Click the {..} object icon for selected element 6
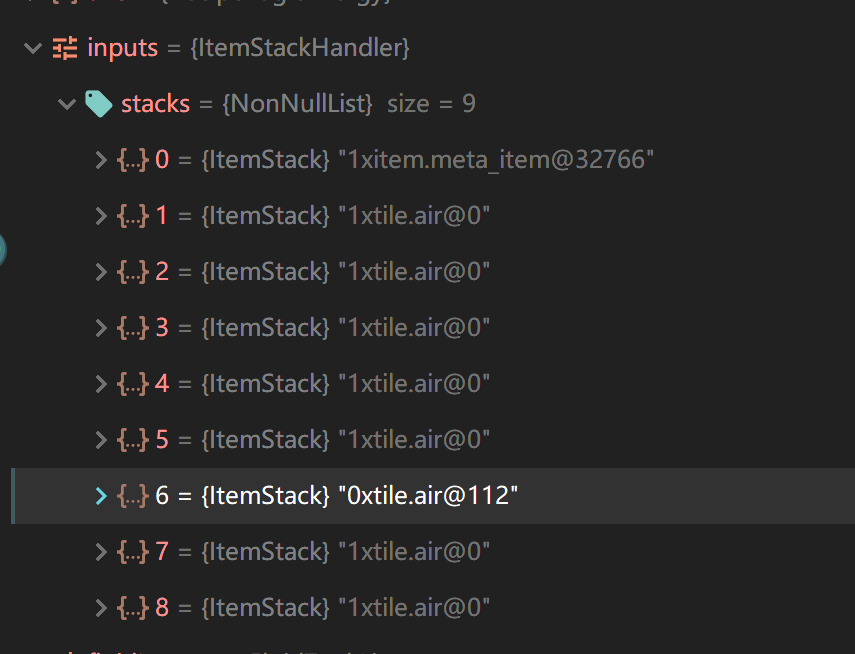Image resolution: width=855 pixels, height=654 pixels. click(x=132, y=495)
